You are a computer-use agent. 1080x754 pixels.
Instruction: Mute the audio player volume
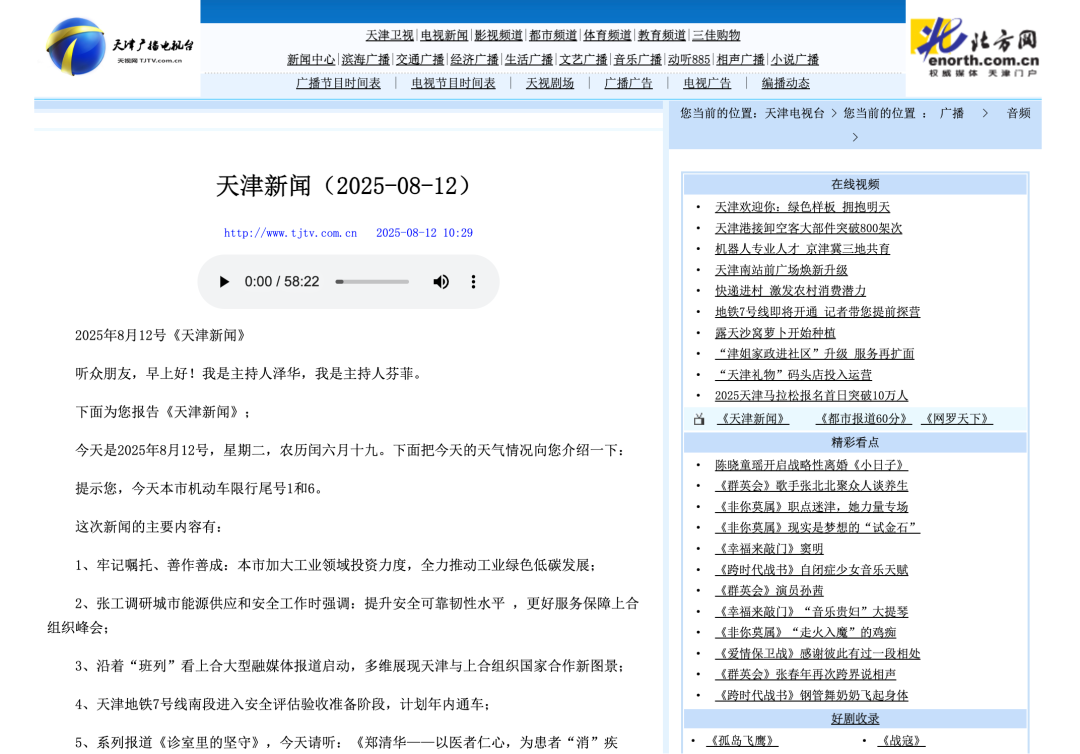point(441,282)
